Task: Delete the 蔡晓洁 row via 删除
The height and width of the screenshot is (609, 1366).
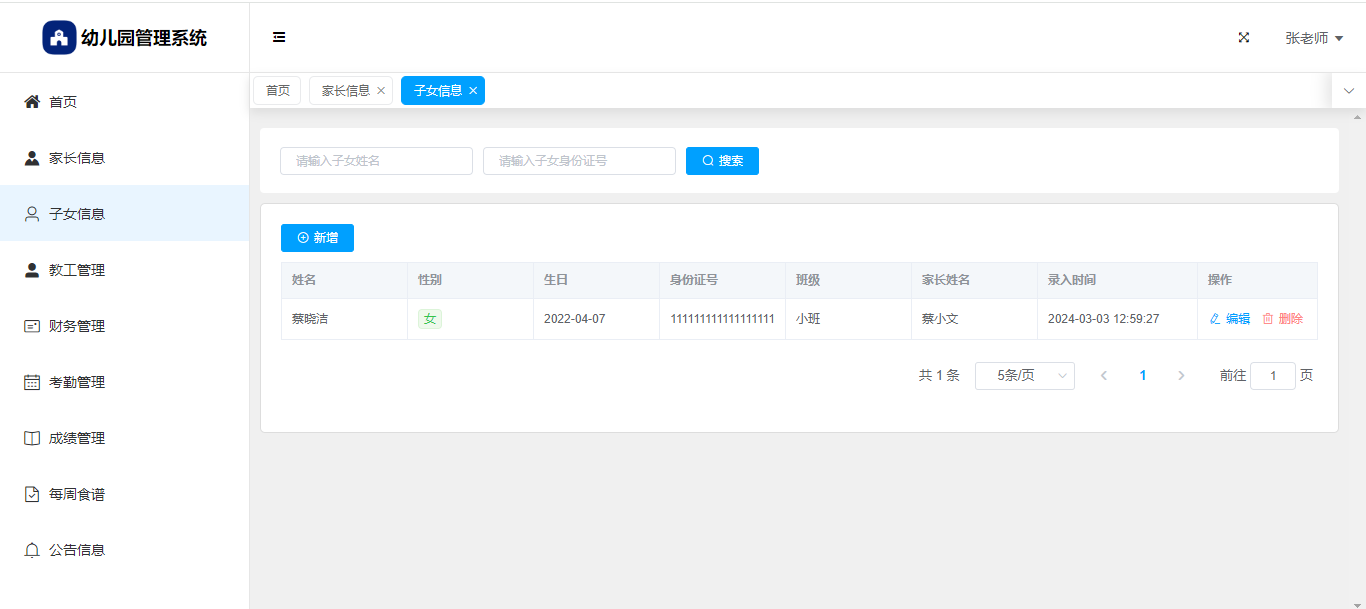Action: [1282, 319]
